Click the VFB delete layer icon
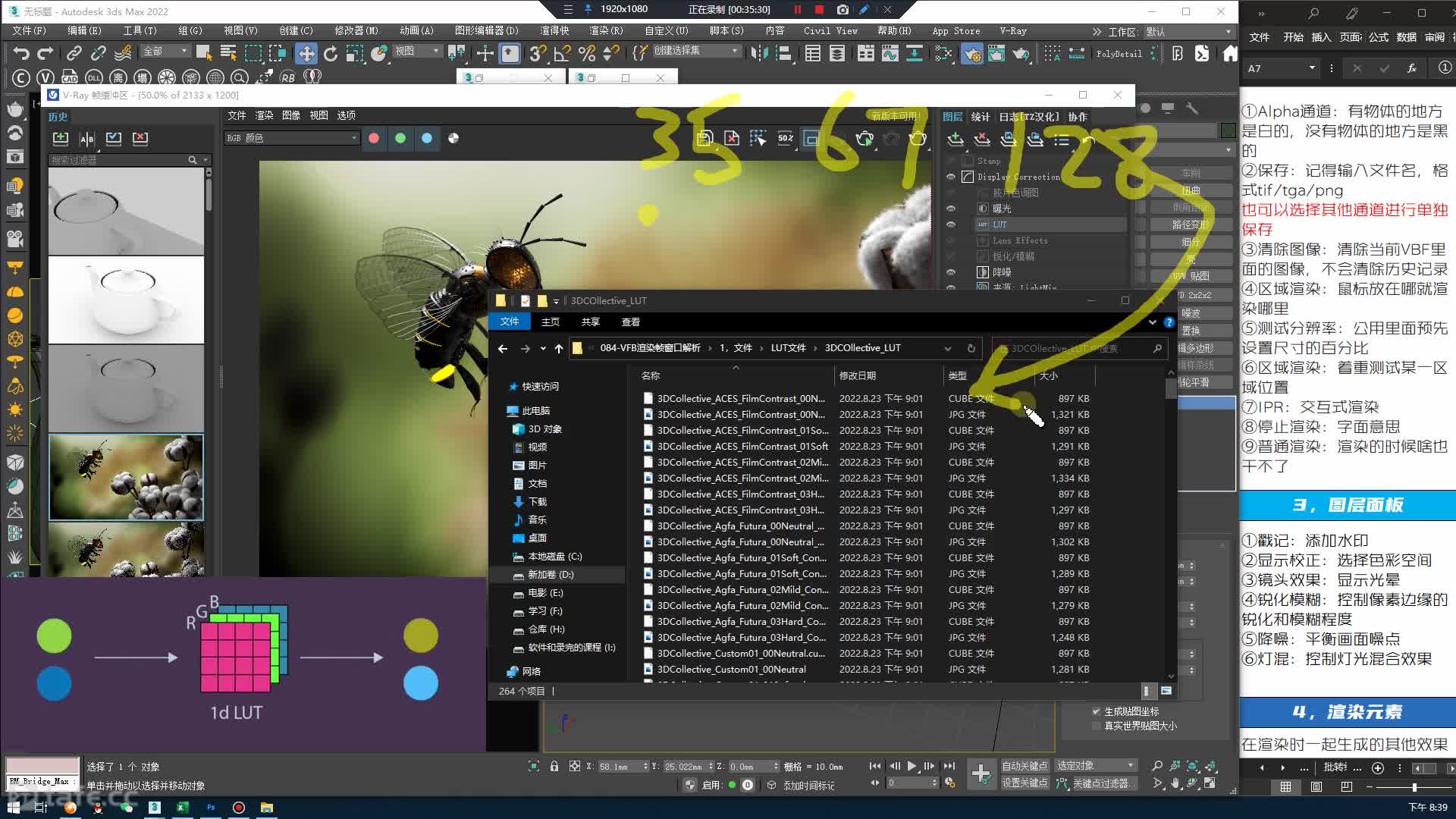Screen dimensions: 1456x819 click(982, 140)
